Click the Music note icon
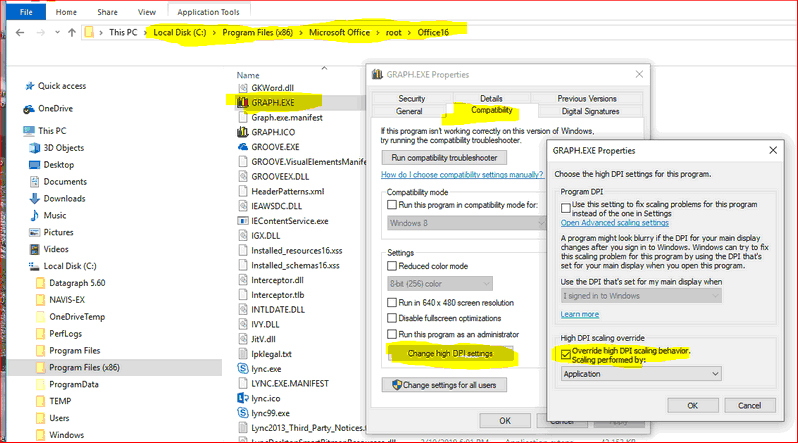Screen dimensions: 798x443 [x=35, y=215]
